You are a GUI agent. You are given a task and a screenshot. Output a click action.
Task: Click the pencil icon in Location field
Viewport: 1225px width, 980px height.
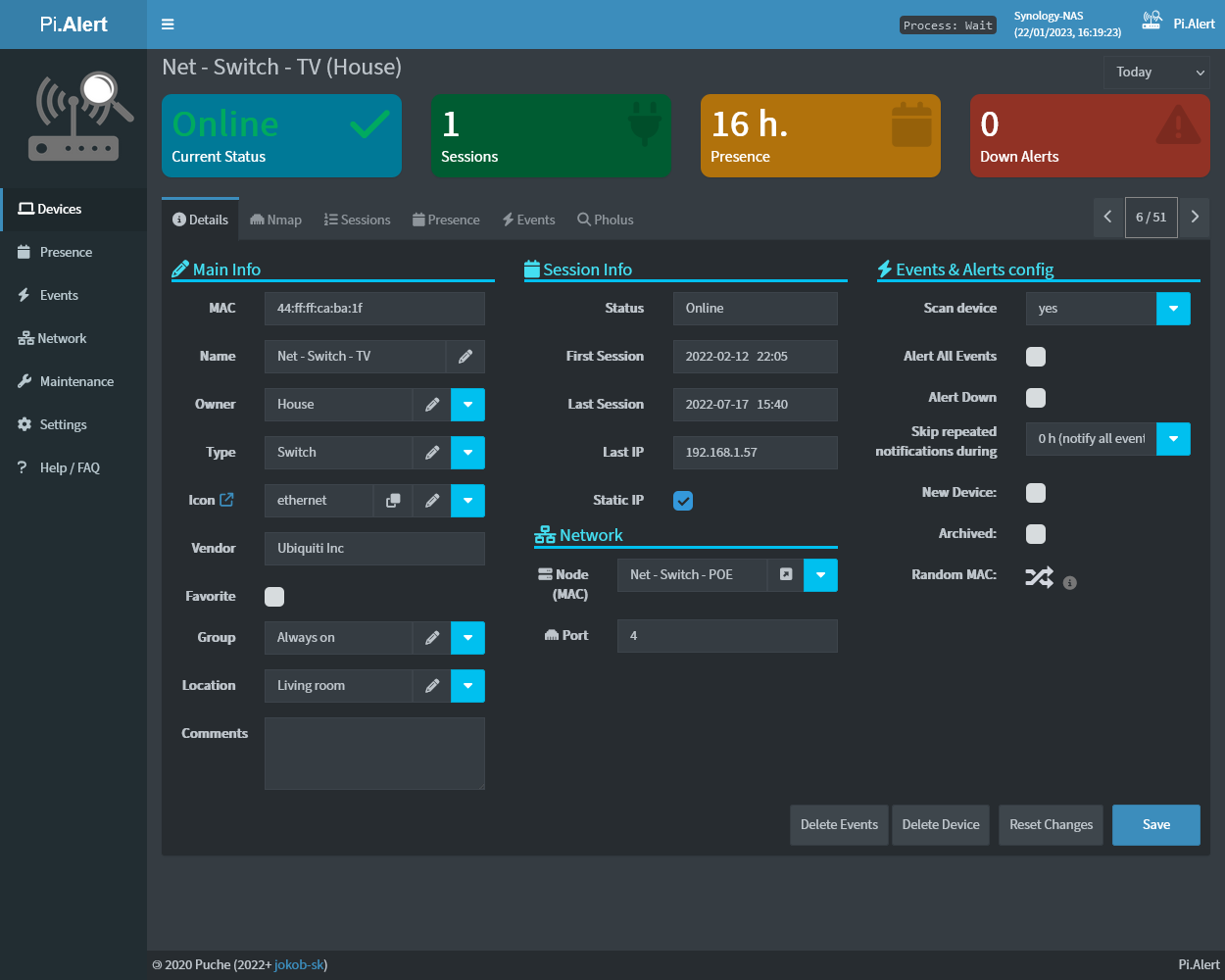[432, 686]
